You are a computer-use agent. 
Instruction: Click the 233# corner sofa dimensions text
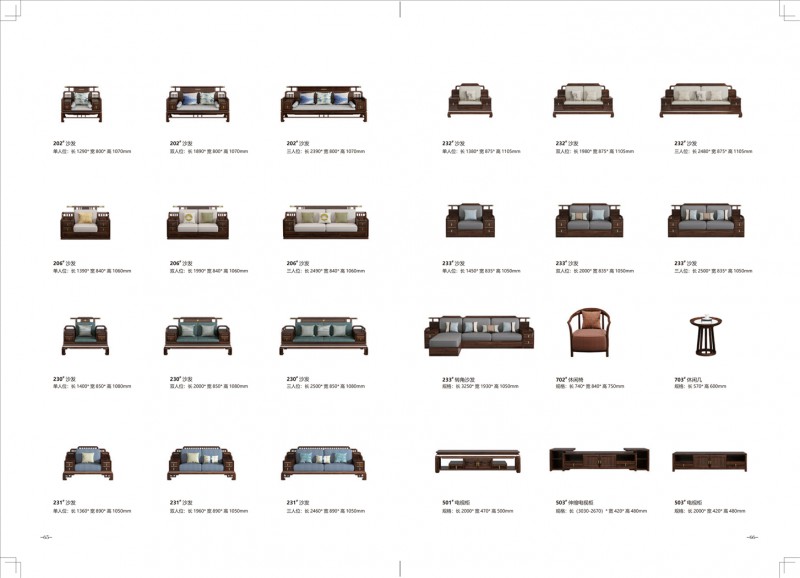(481, 386)
